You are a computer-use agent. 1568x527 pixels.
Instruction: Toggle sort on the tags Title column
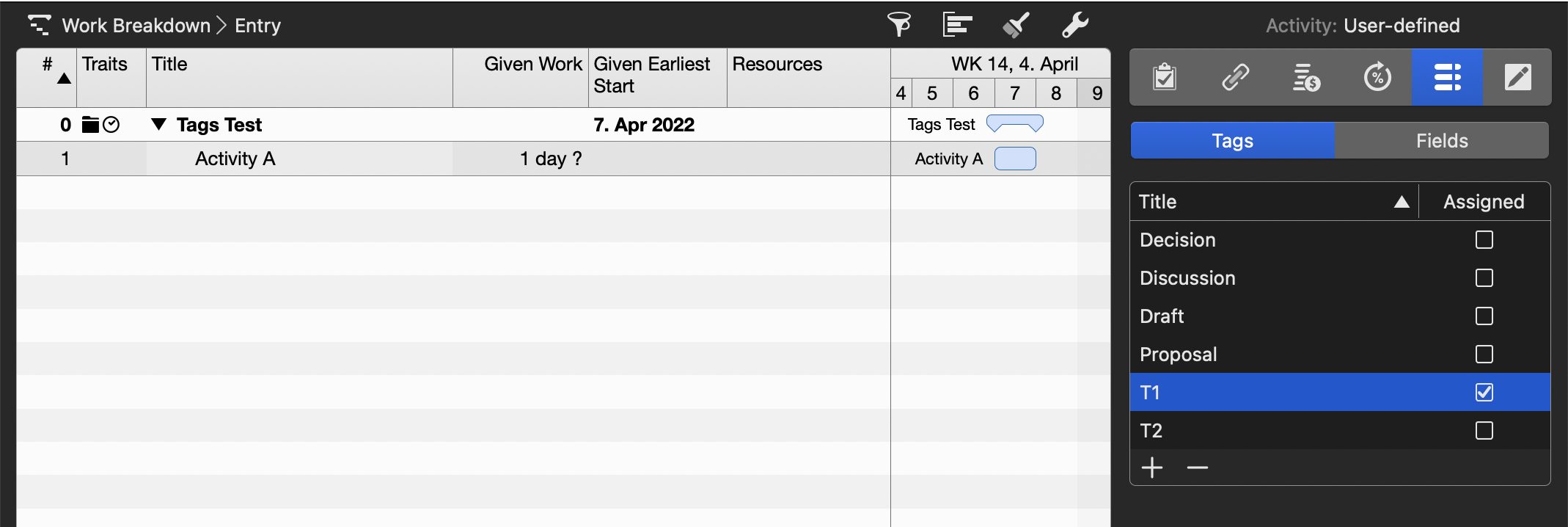(1273, 202)
